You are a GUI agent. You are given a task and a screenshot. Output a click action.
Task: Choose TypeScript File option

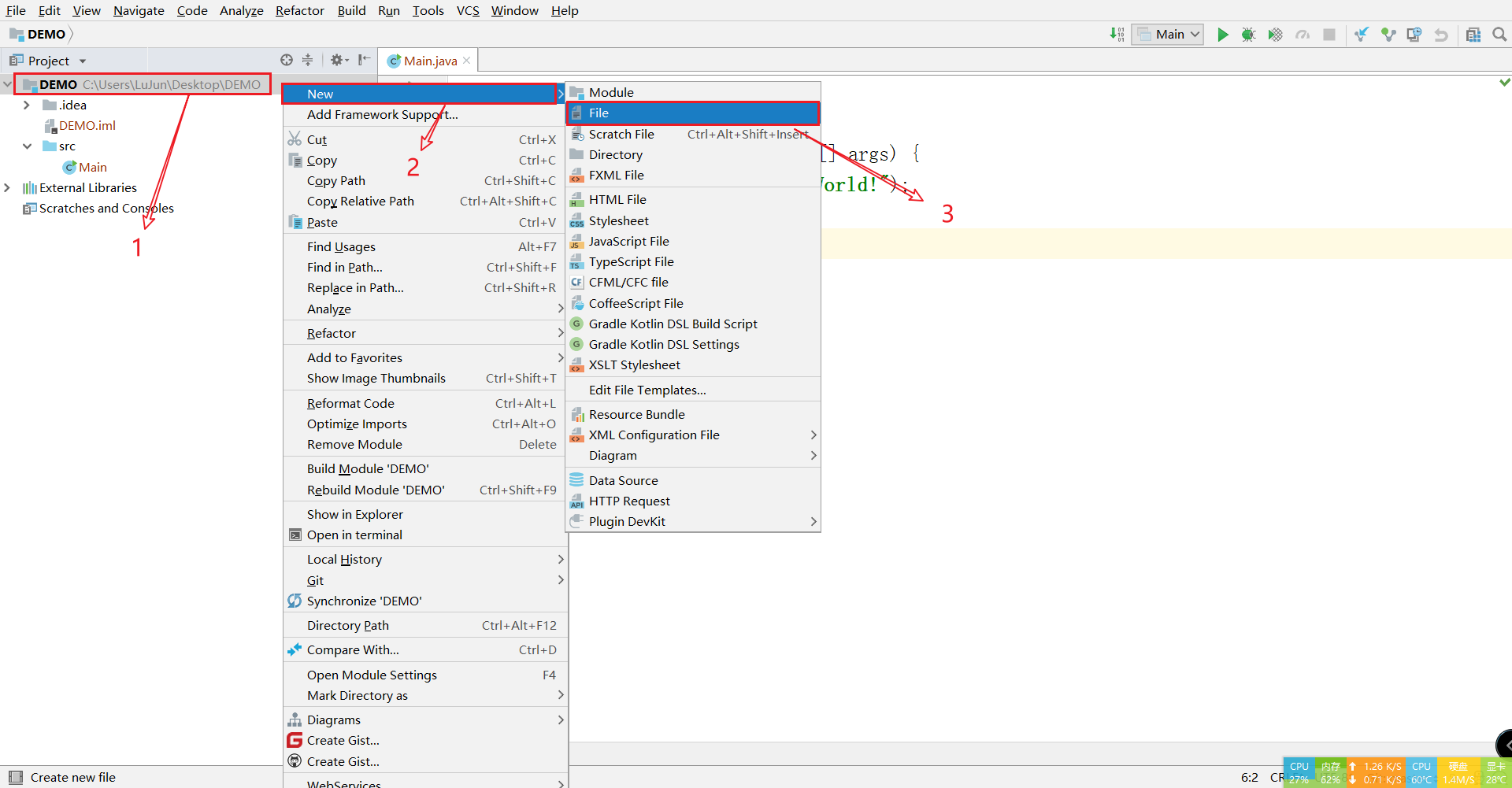pos(694,261)
